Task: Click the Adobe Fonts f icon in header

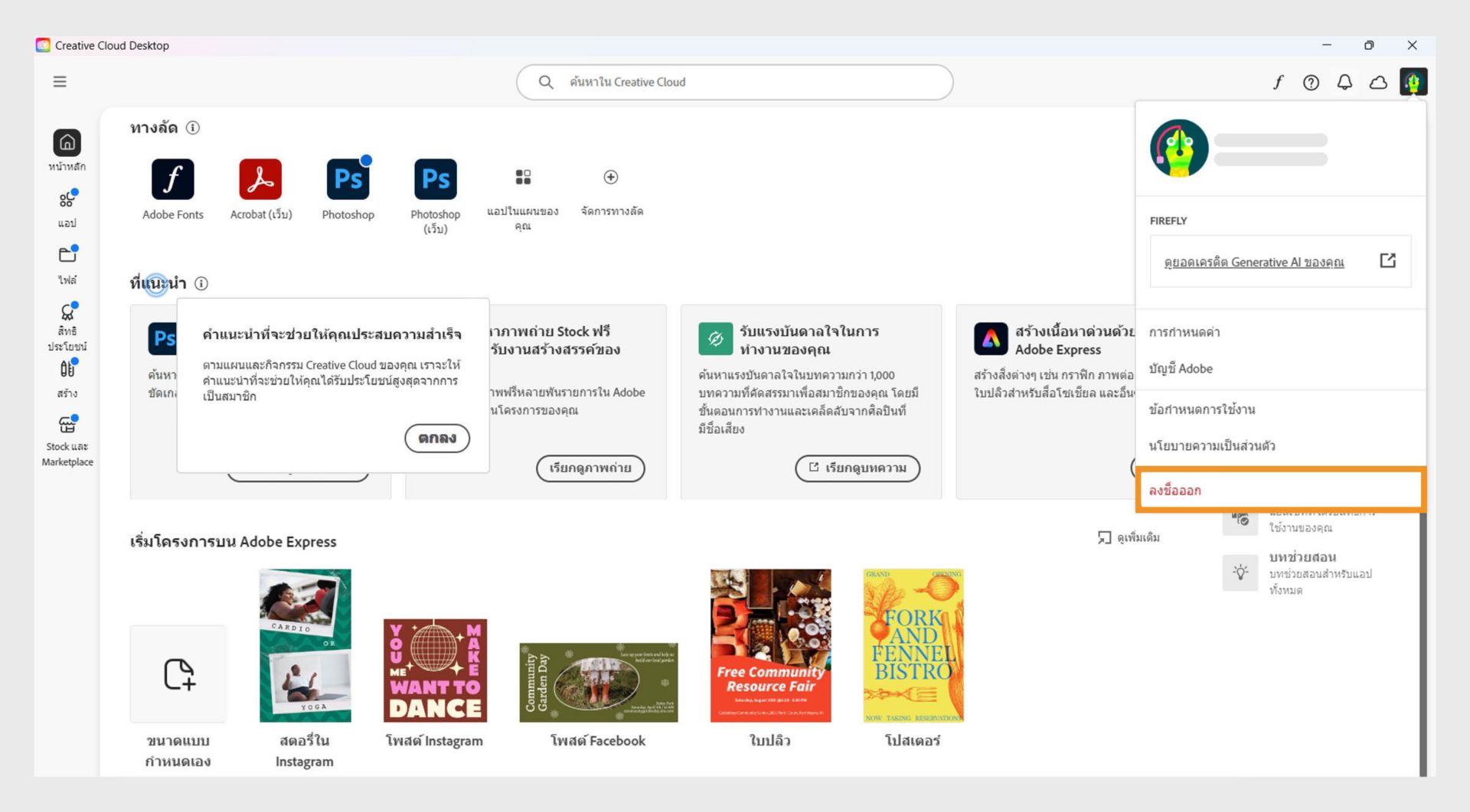Action: point(1277,82)
